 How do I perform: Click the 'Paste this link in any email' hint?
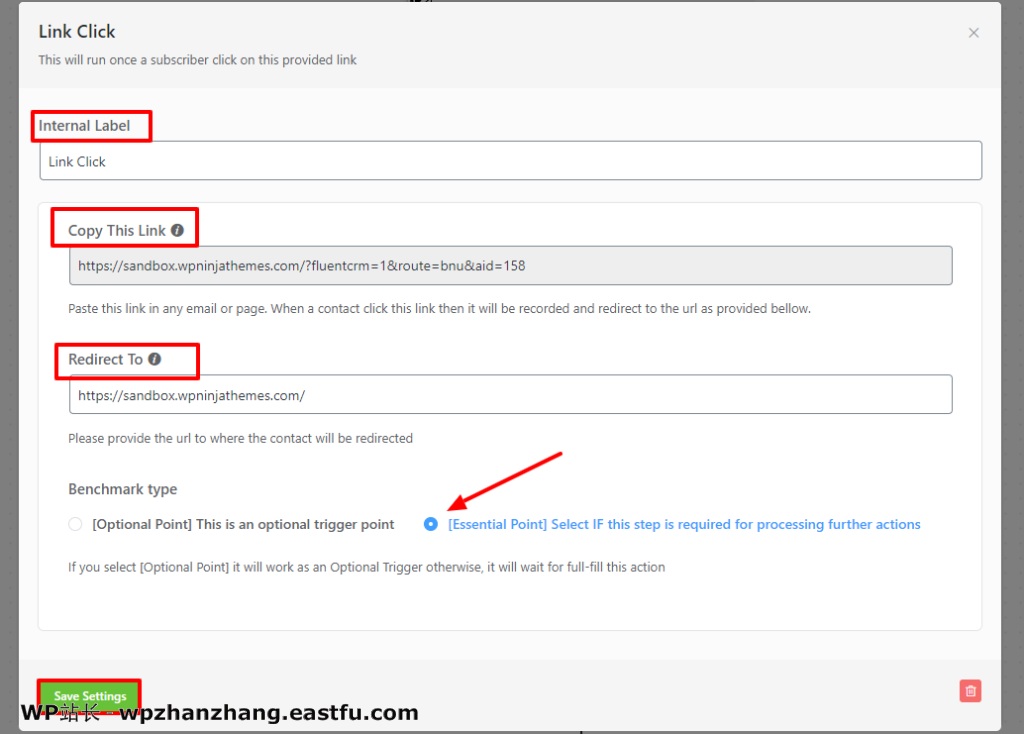coord(439,309)
